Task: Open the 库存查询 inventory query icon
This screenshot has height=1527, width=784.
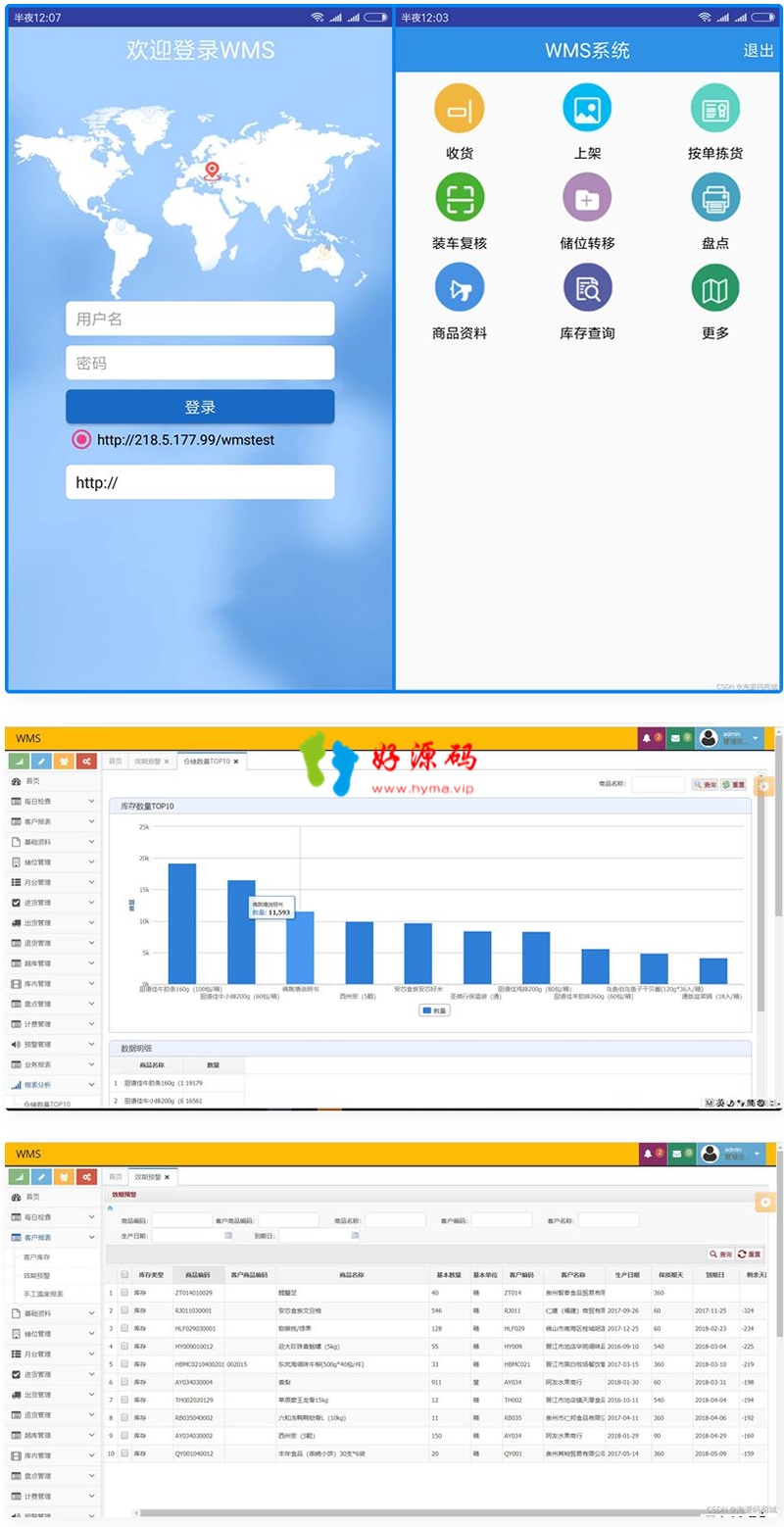Action: tap(587, 287)
